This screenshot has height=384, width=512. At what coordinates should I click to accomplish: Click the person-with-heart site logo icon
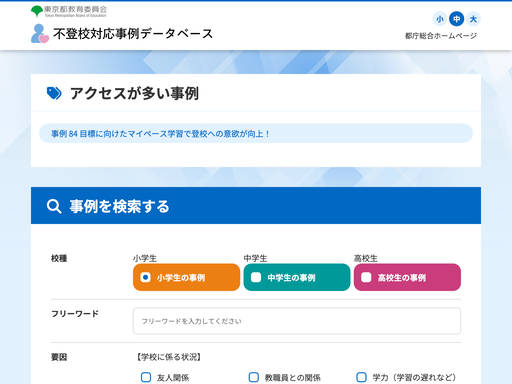pyautogui.click(x=40, y=34)
